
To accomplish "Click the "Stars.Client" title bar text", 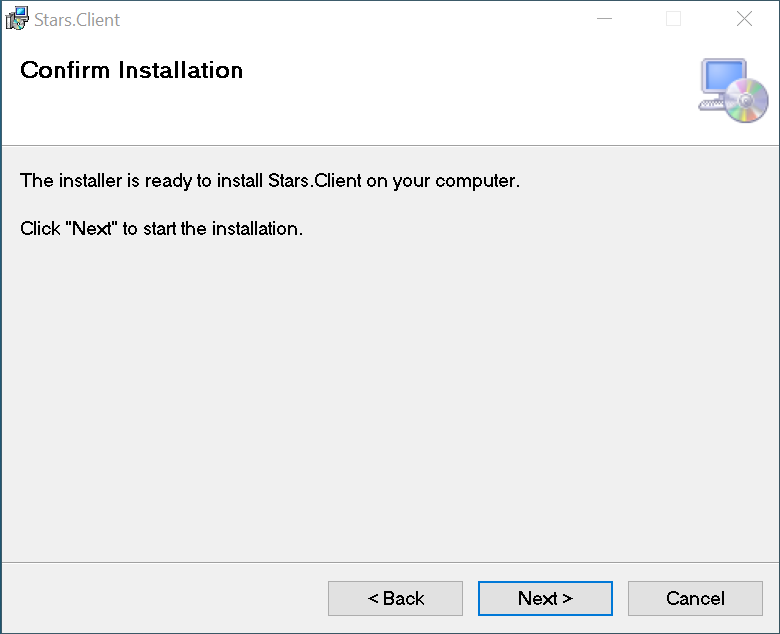I will (77, 20).
